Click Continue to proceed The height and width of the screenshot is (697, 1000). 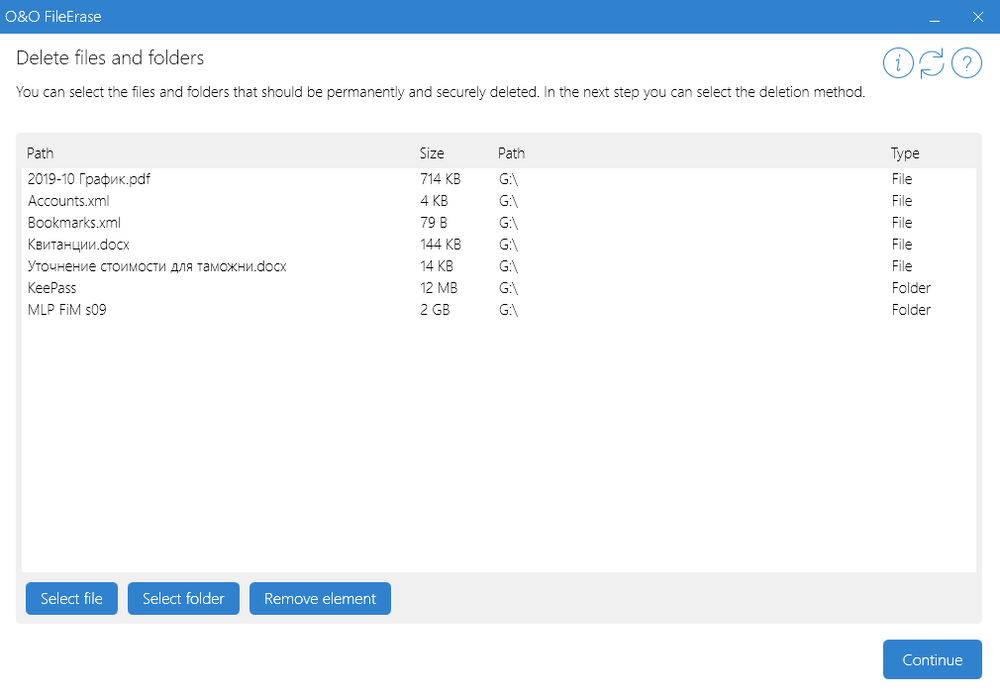pos(932,660)
